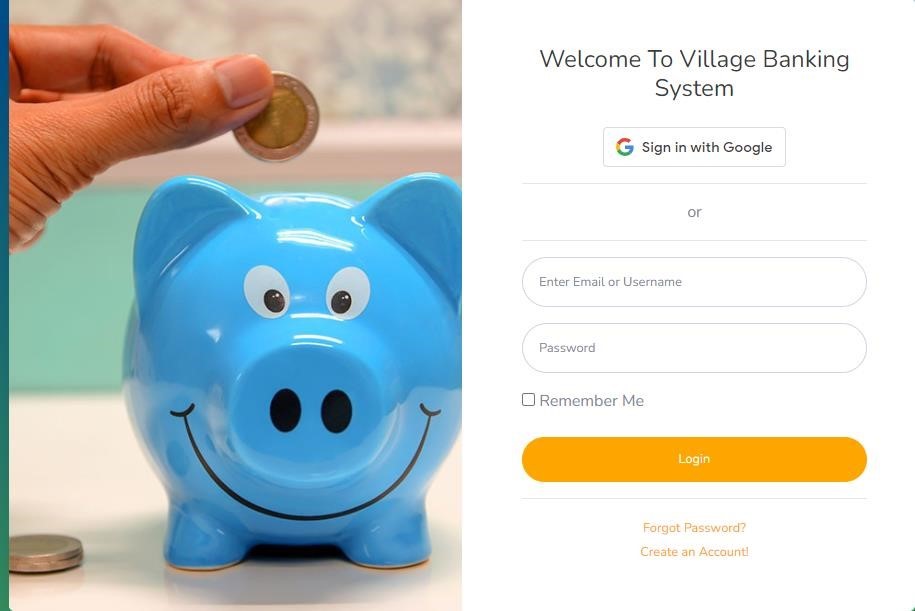
Task: Click the "or" divider text
Action: tap(694, 212)
